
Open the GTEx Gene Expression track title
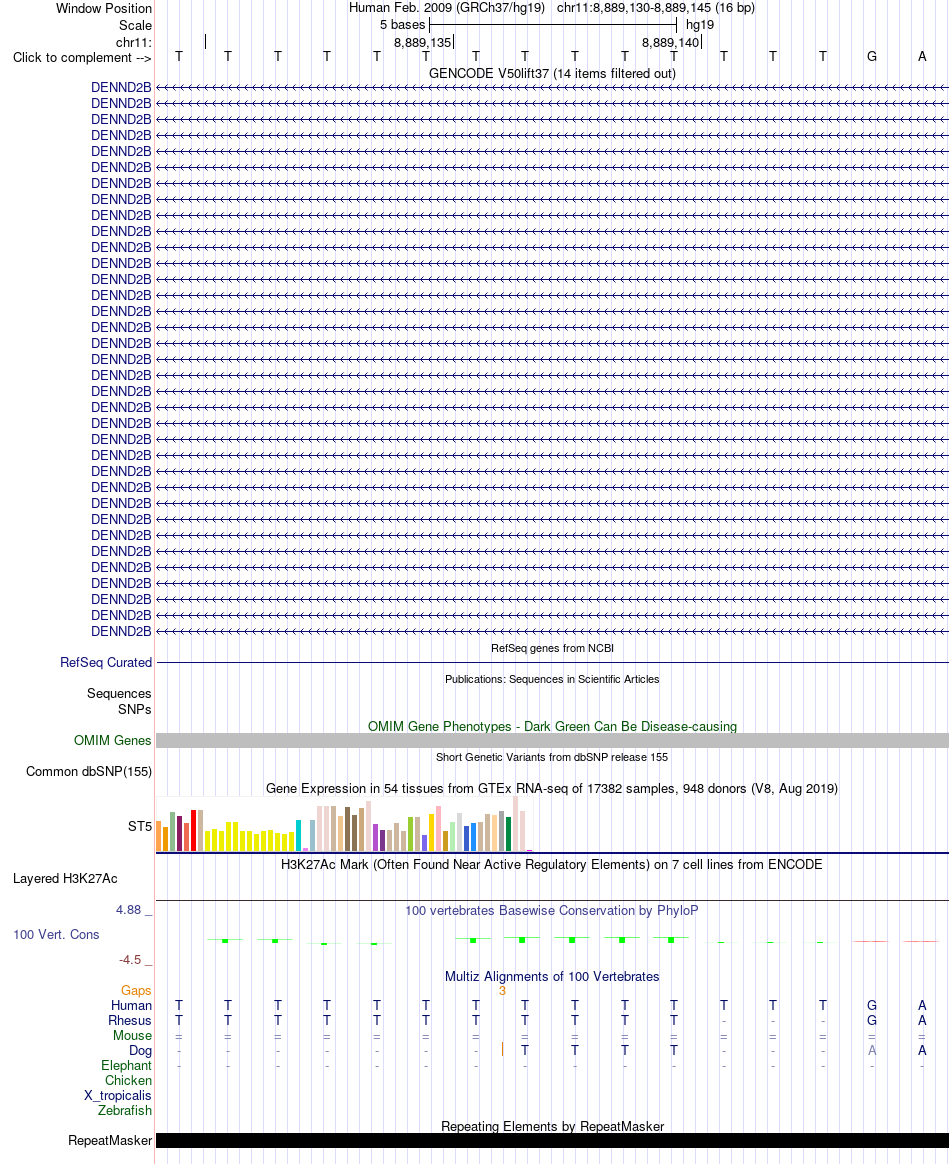[x=552, y=788]
